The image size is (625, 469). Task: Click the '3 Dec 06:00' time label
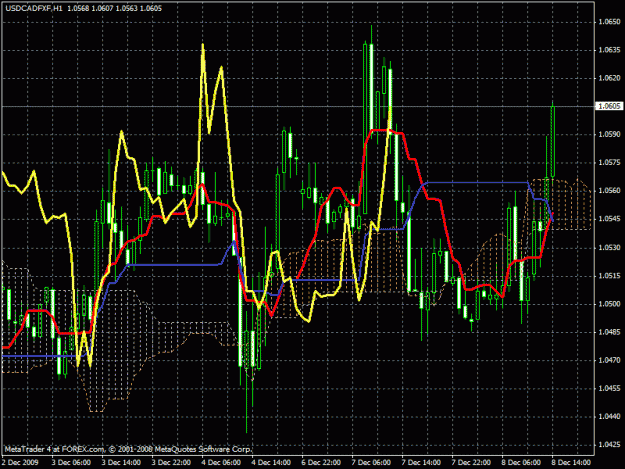[71, 463]
